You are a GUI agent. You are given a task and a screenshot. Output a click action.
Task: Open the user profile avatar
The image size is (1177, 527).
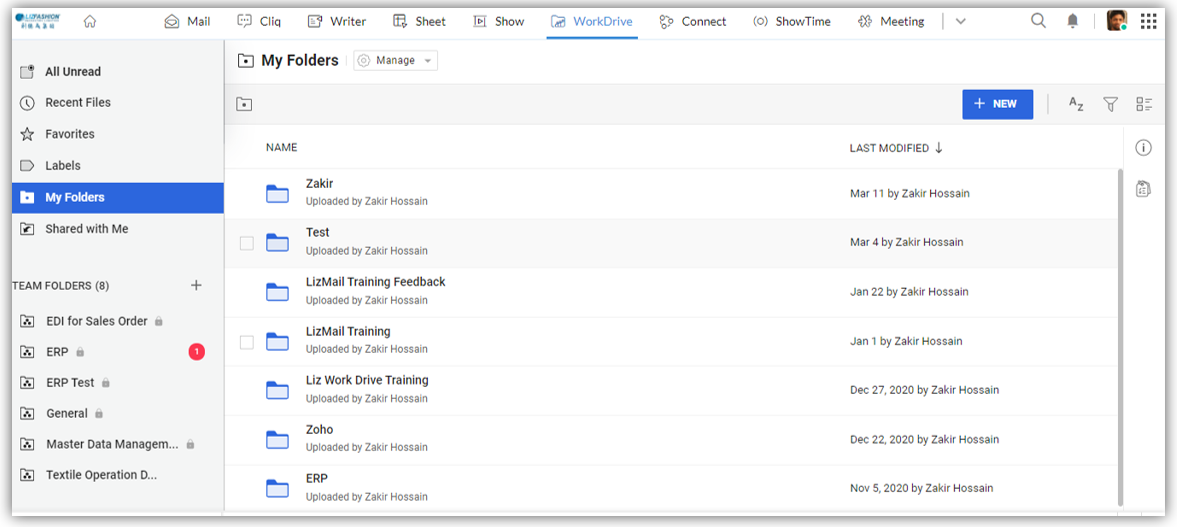tap(1116, 21)
